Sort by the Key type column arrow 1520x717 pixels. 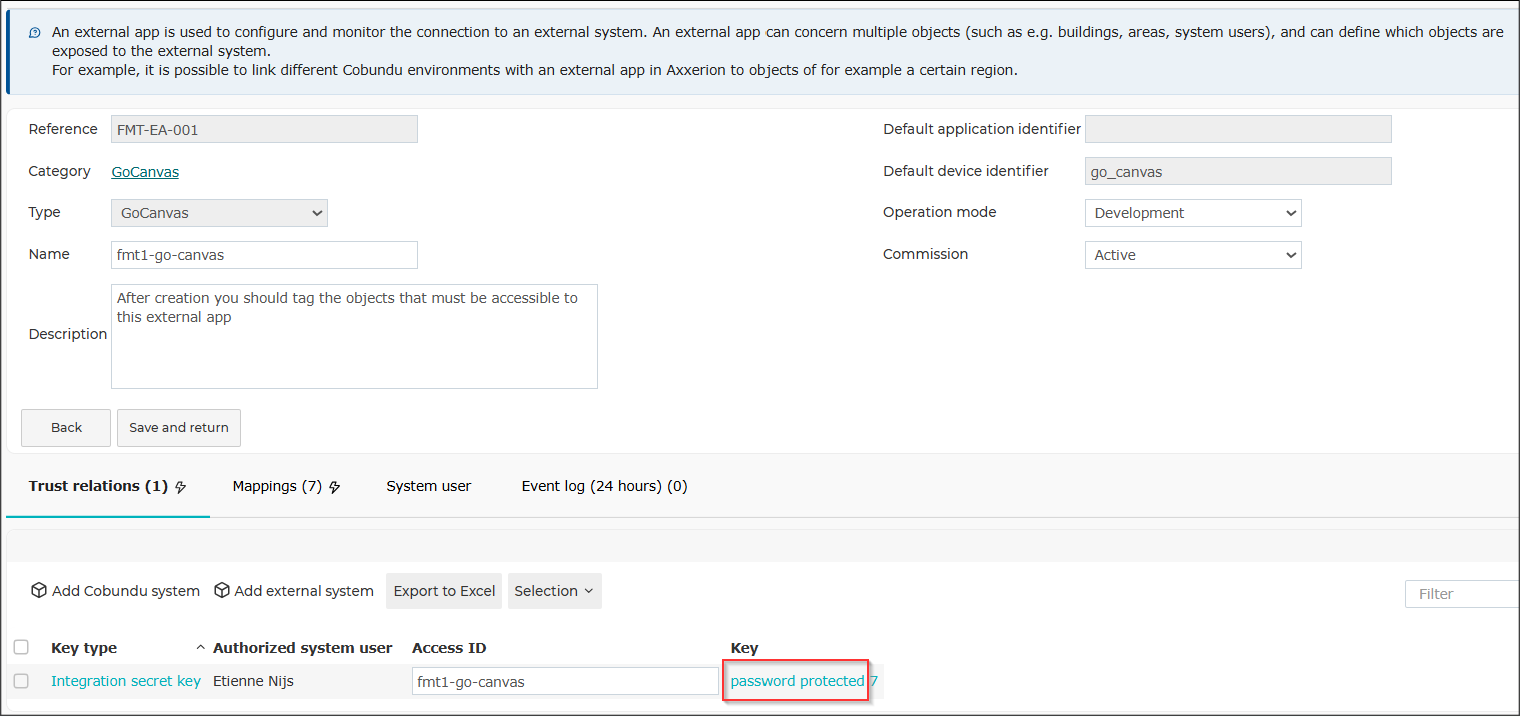point(200,648)
